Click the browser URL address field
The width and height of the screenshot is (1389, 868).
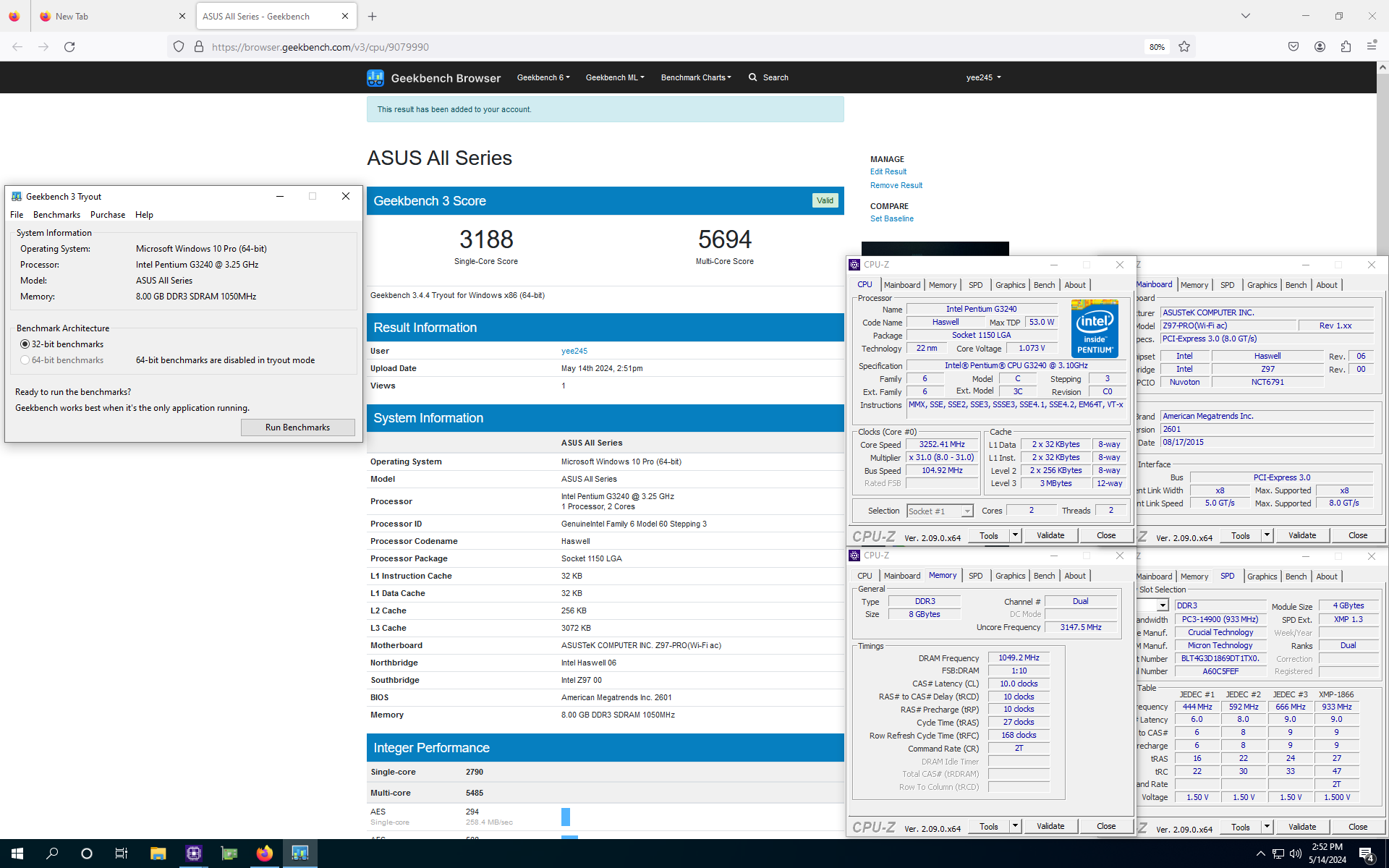coord(673,47)
